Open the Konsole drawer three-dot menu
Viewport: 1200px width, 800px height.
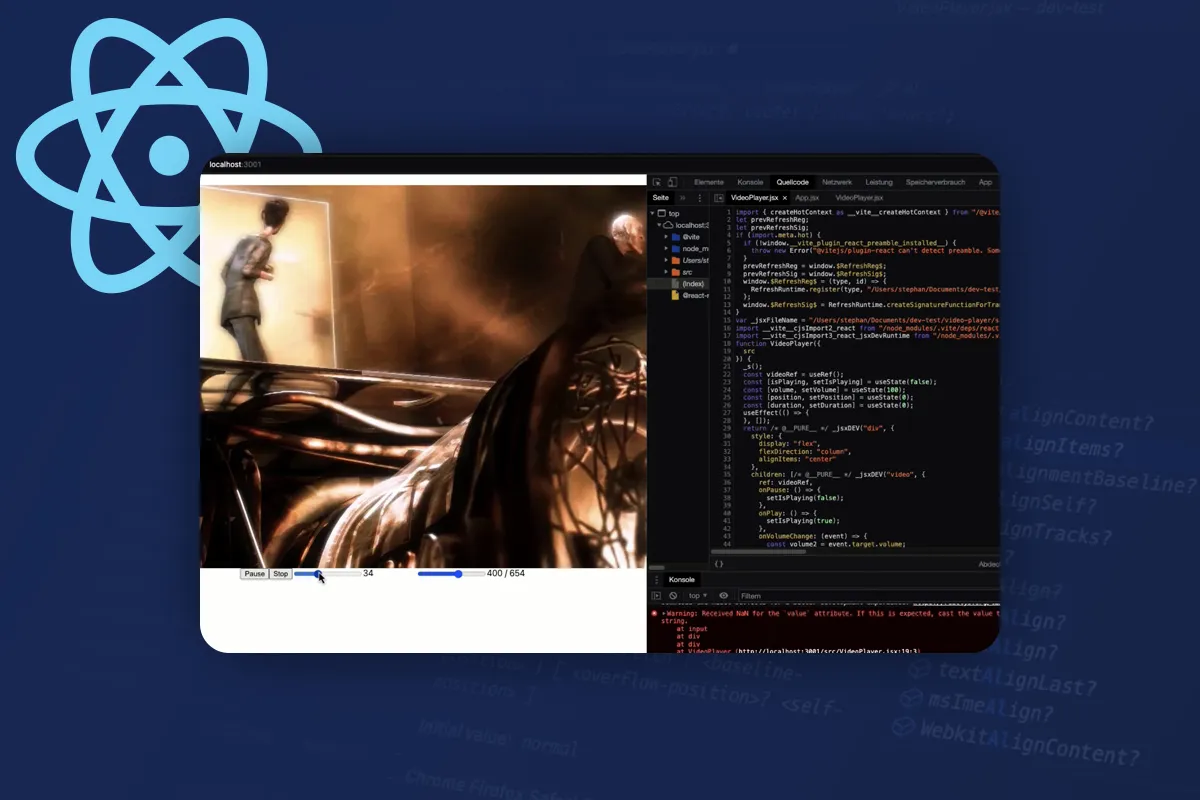[656, 580]
